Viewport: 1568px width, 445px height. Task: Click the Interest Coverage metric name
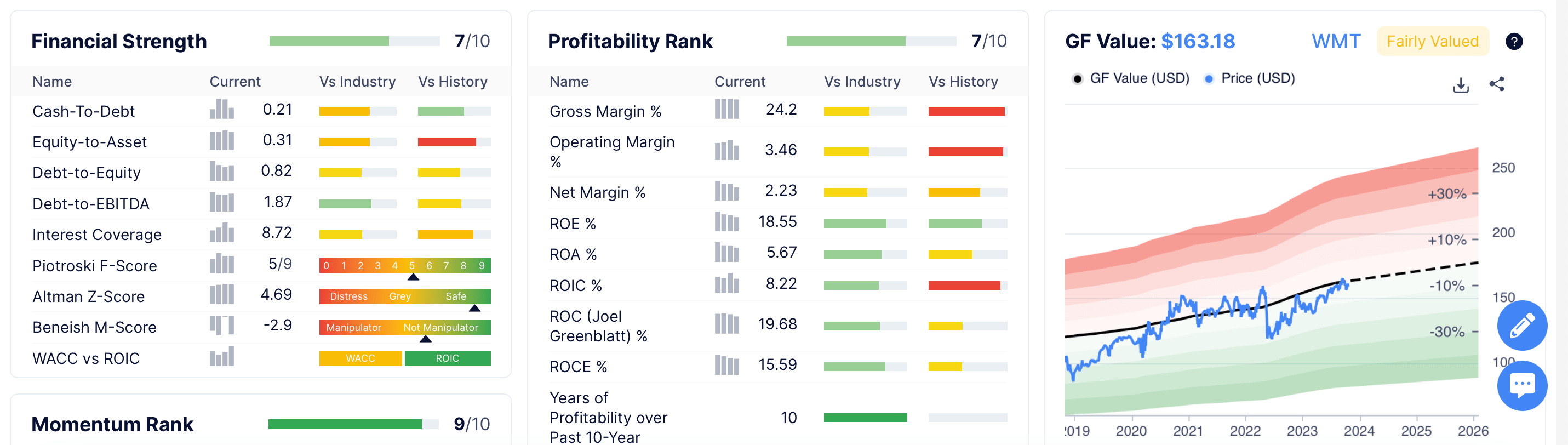pyautogui.click(x=97, y=235)
